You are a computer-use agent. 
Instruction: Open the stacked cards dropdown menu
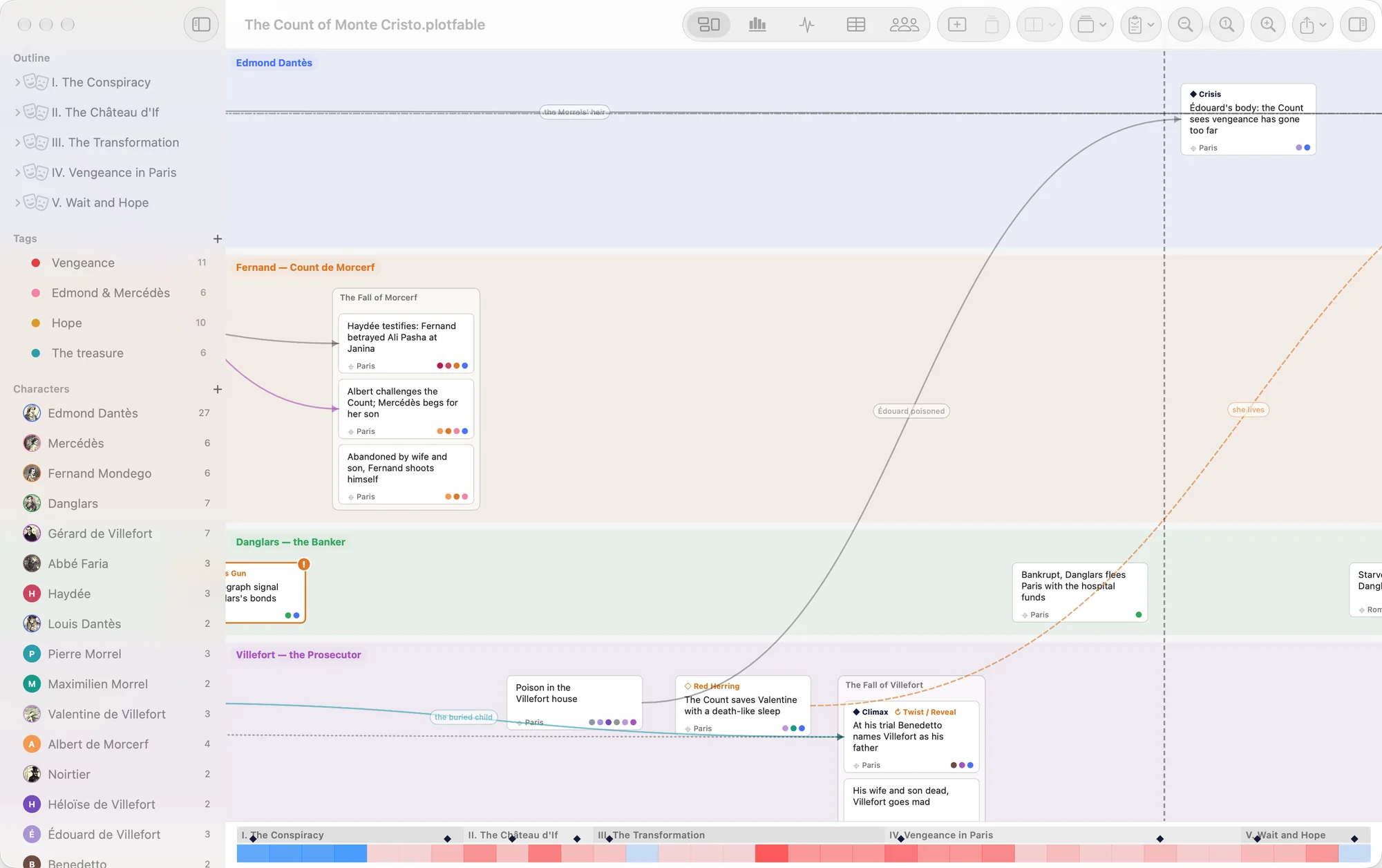point(1092,25)
